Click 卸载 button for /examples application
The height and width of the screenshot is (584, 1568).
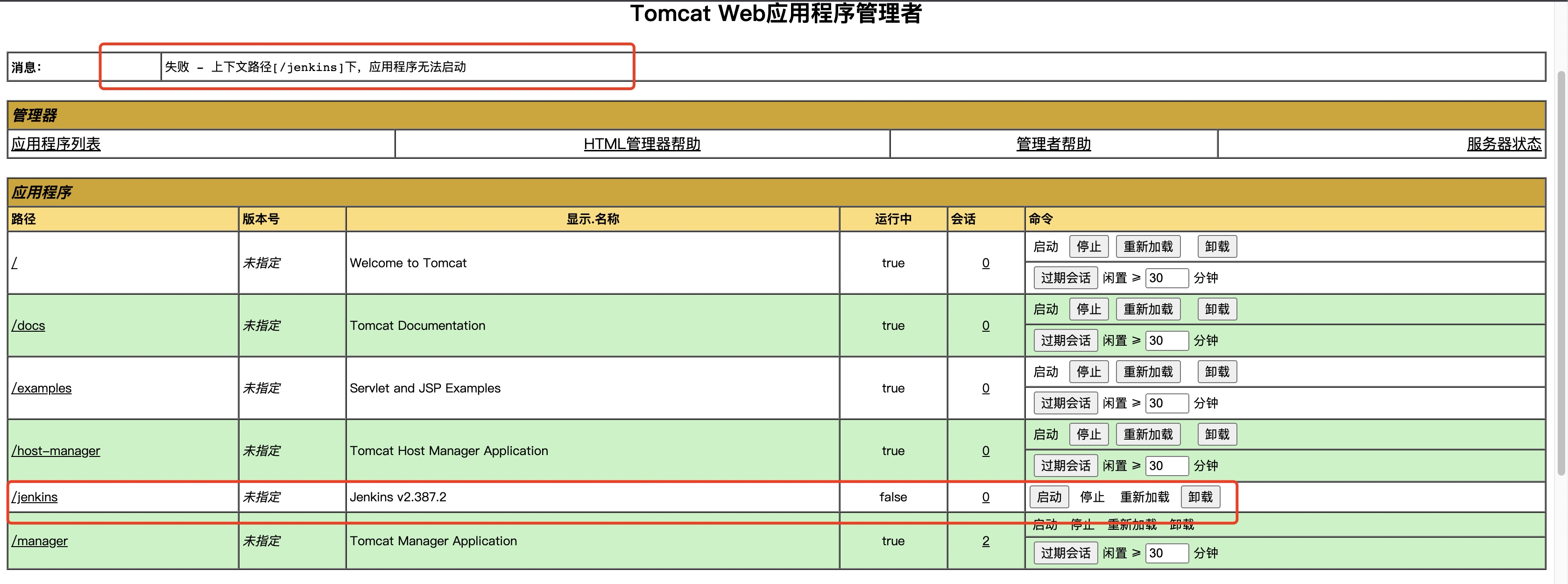coord(1217,371)
